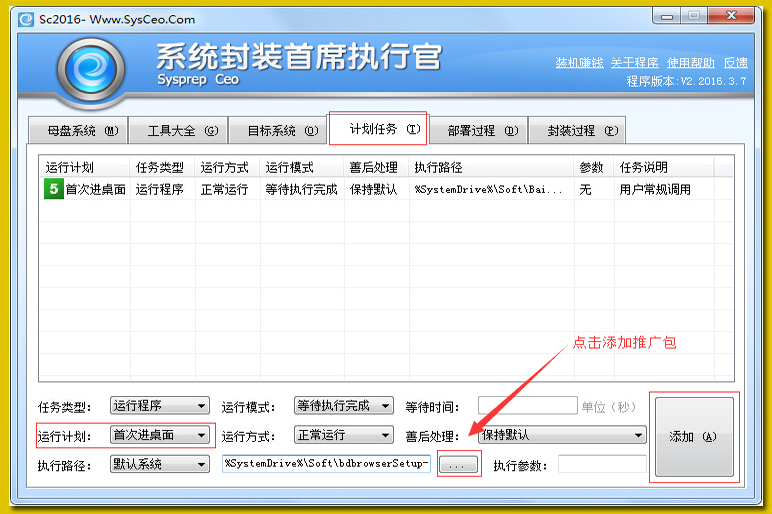Viewport: 772px width, 514px height.
Task: Click the 参数 column header
Action: click(x=594, y=167)
